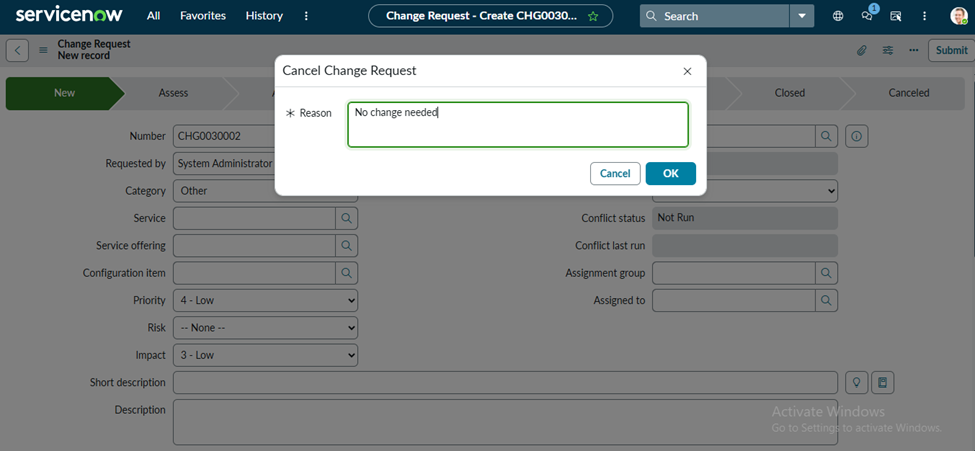Expand the search scope dropdown arrow
The height and width of the screenshot is (451, 975).
tap(802, 16)
